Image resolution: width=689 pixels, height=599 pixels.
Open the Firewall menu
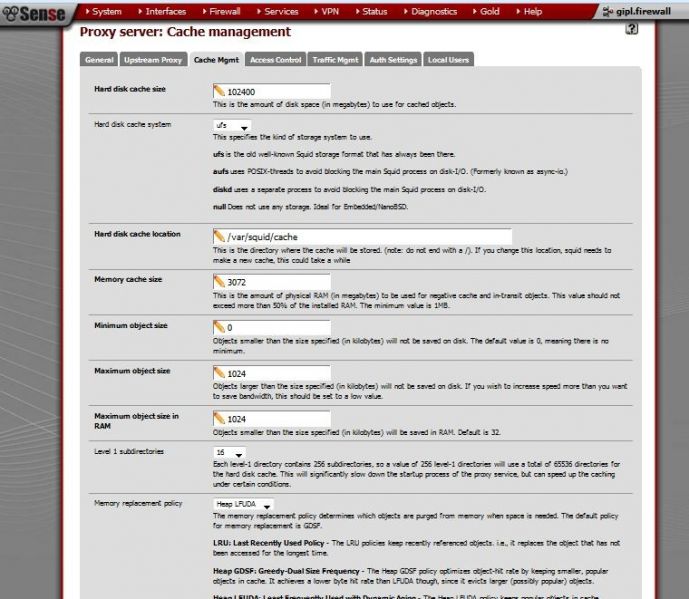[x=221, y=11]
